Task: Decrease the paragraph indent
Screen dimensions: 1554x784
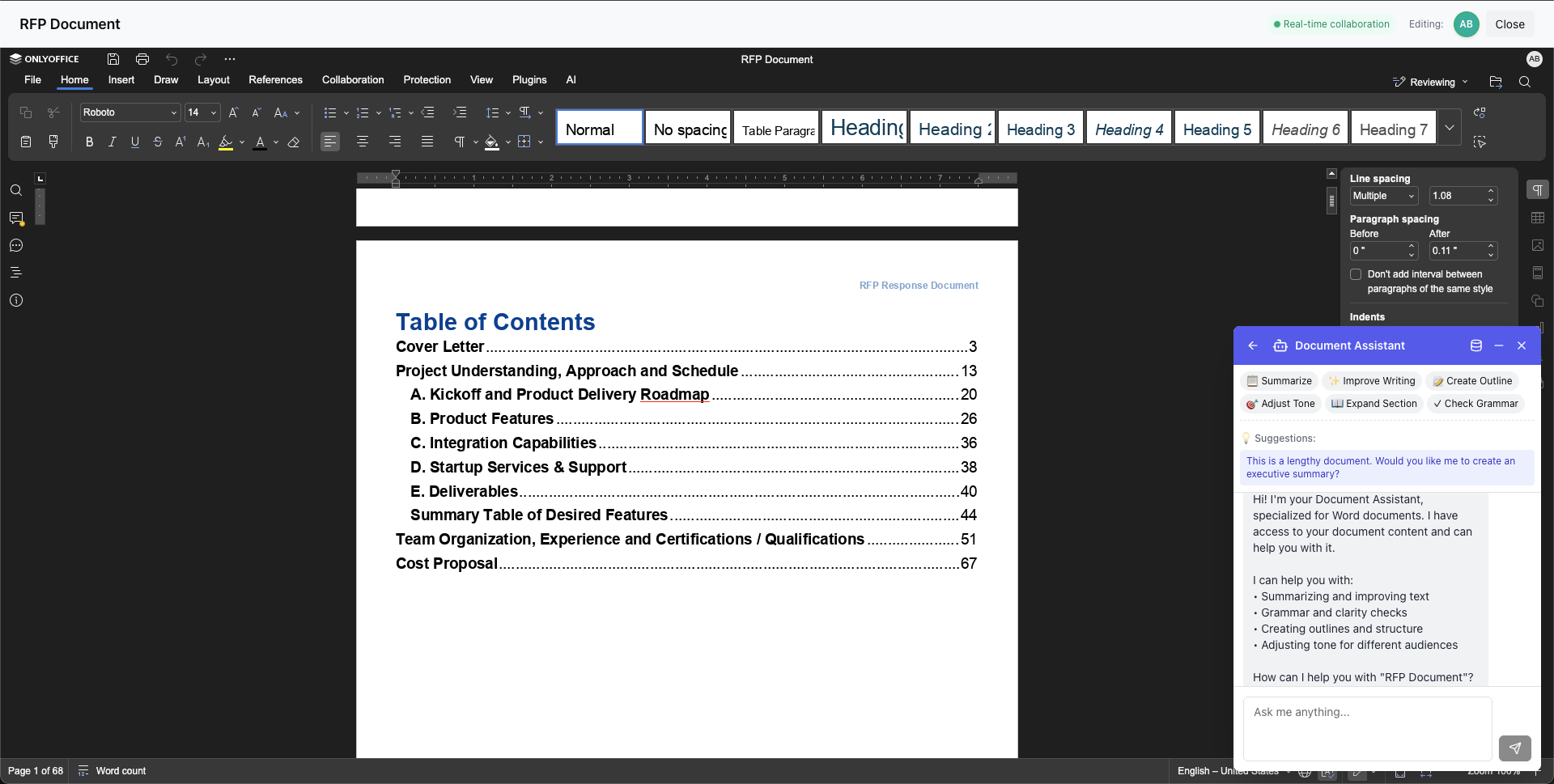Action: tap(428, 112)
